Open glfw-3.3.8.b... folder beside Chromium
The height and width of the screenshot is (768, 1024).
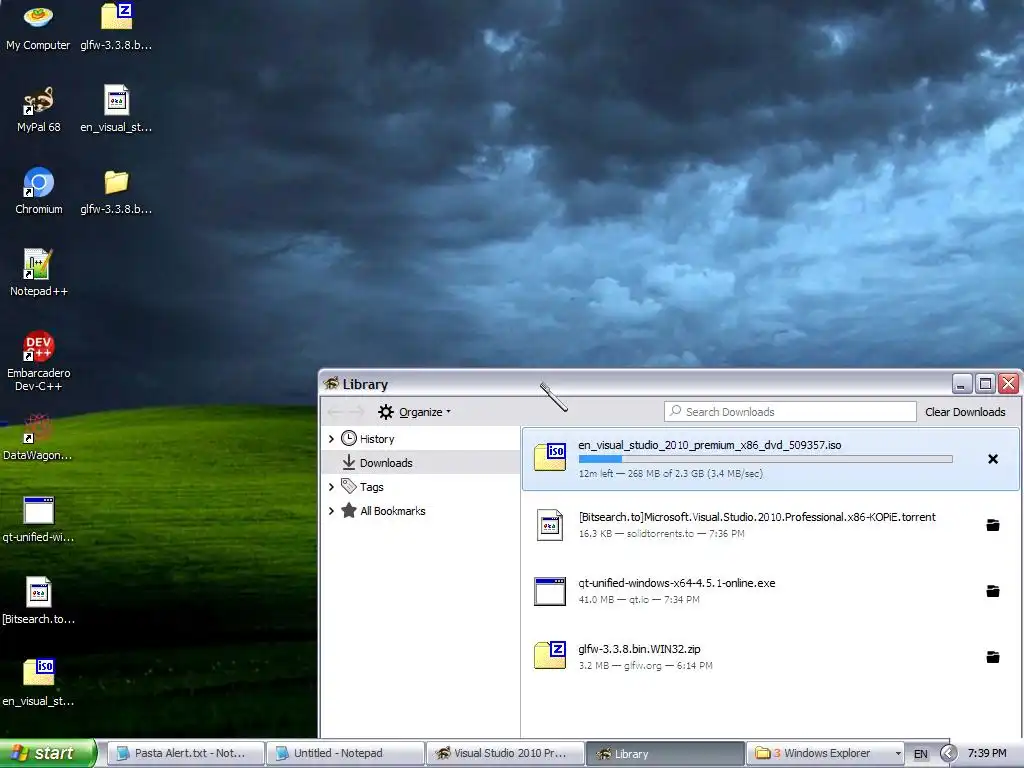116,191
